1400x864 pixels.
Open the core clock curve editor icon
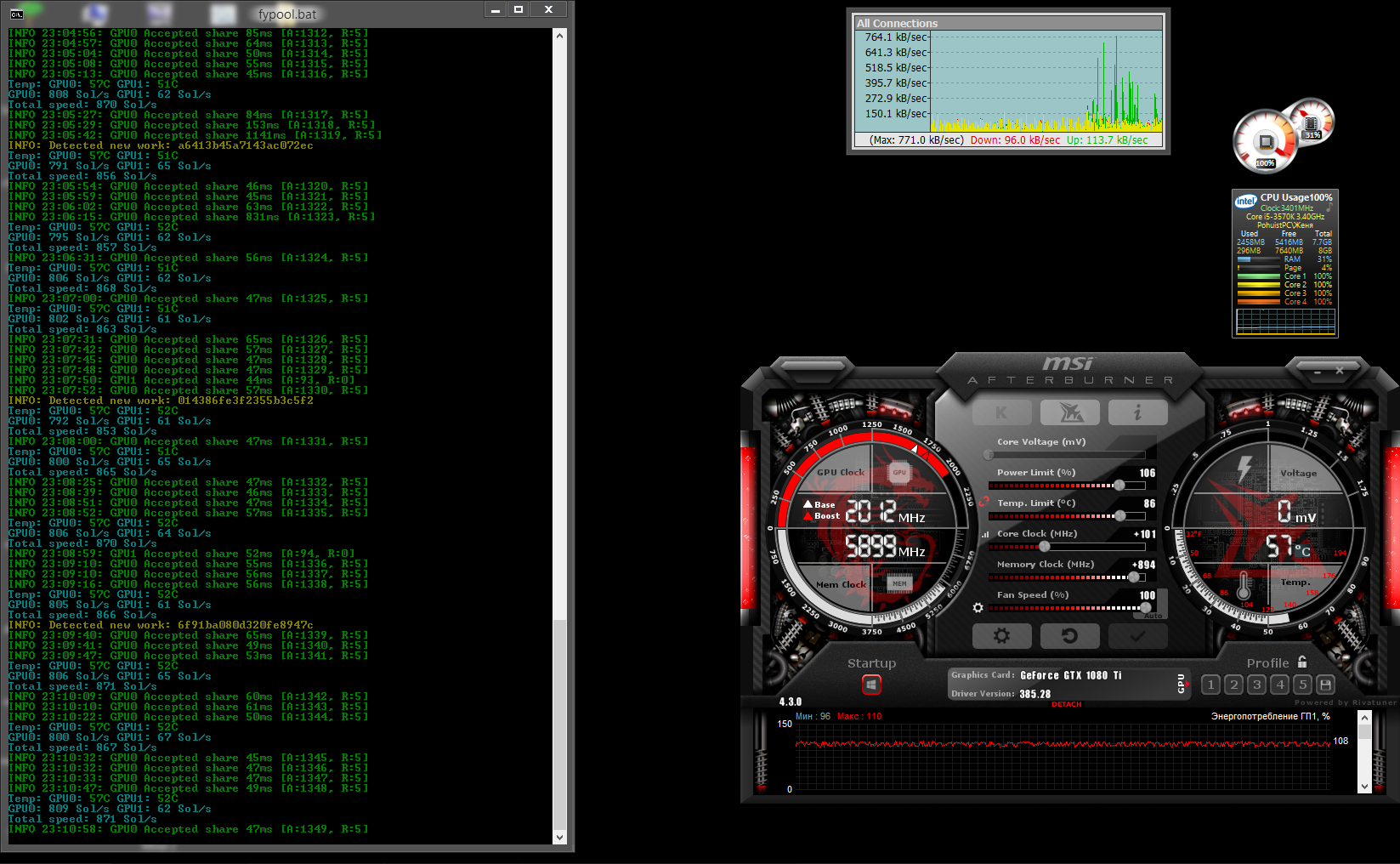coord(985,535)
